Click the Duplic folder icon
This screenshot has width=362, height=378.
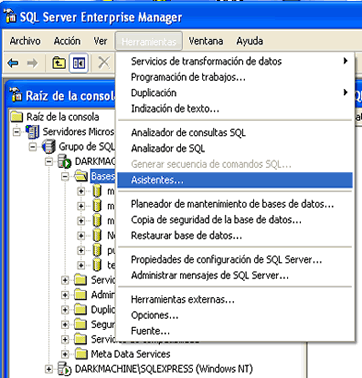coord(81,309)
